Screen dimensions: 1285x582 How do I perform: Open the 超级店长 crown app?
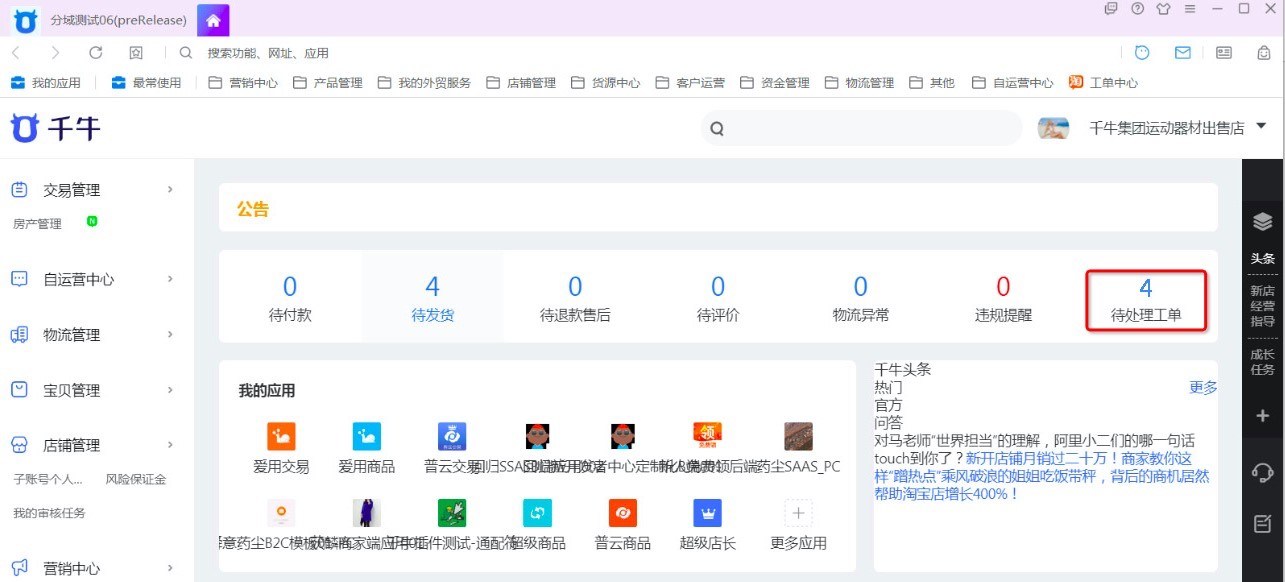coord(708,513)
